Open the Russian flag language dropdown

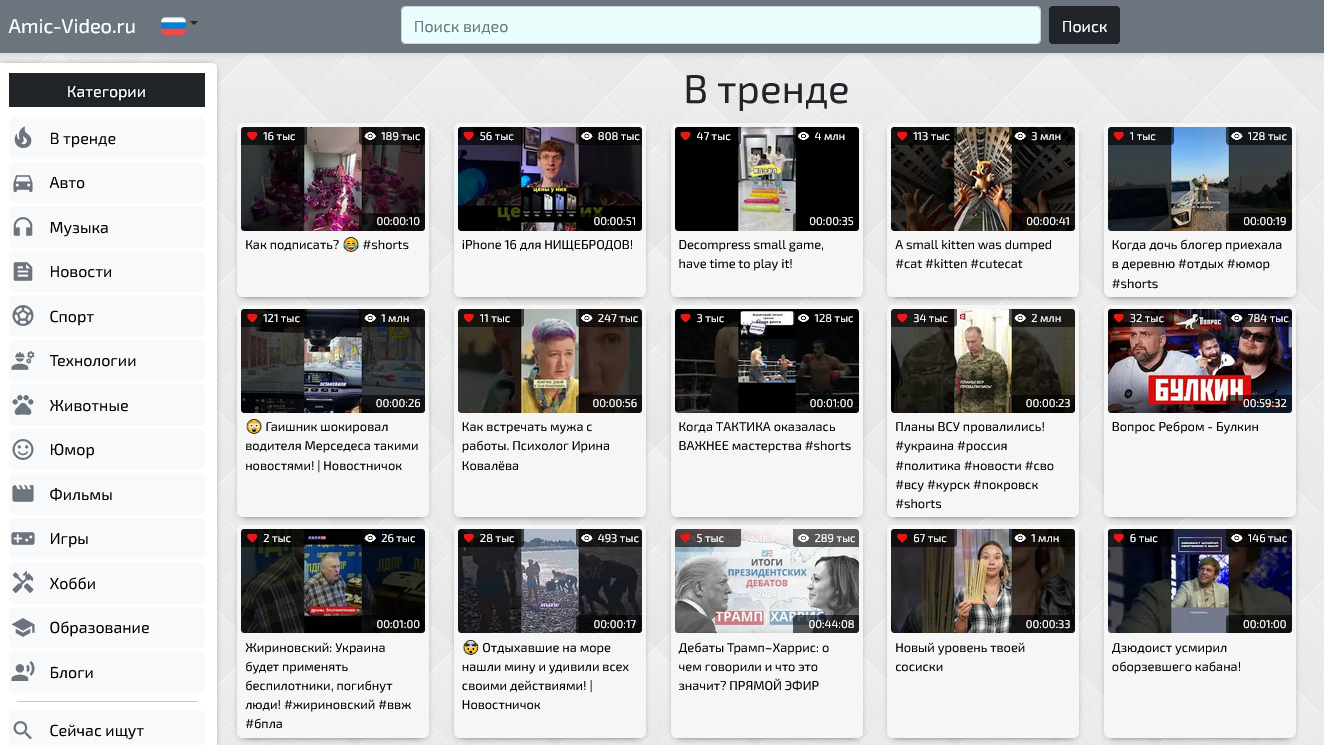pos(178,26)
